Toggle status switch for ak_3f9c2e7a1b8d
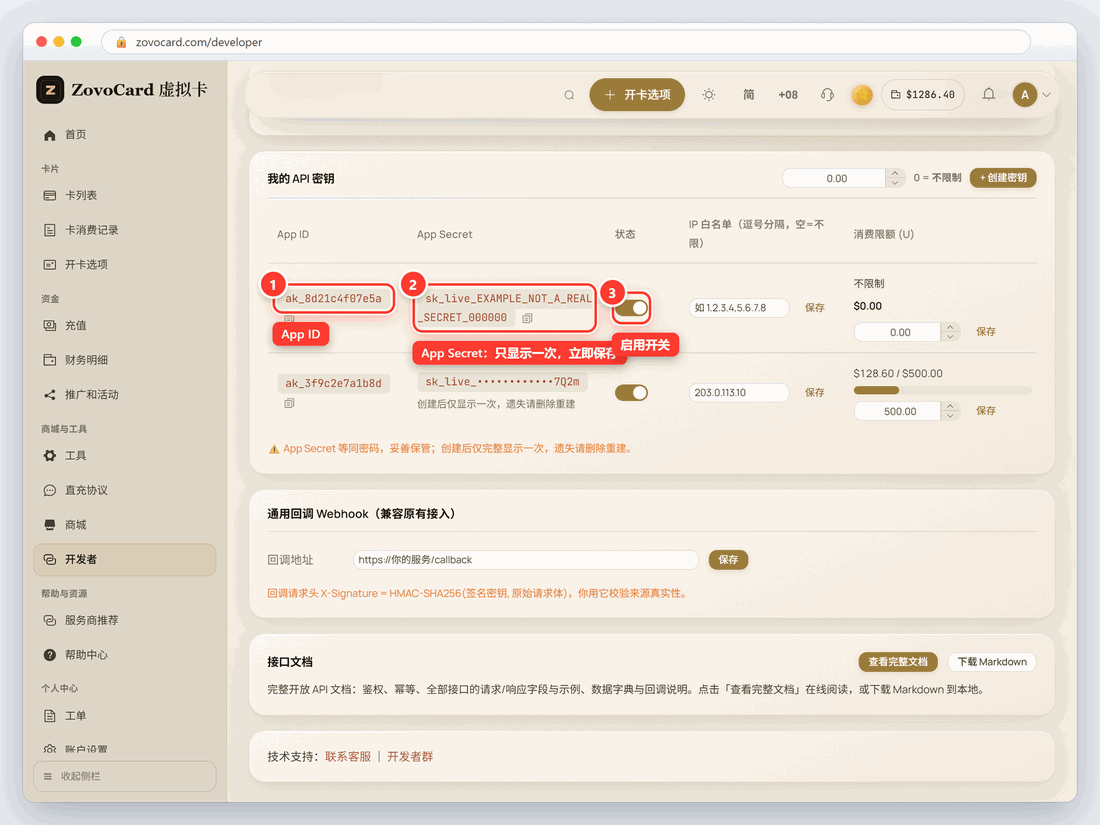This screenshot has width=1100, height=825. 631,392
